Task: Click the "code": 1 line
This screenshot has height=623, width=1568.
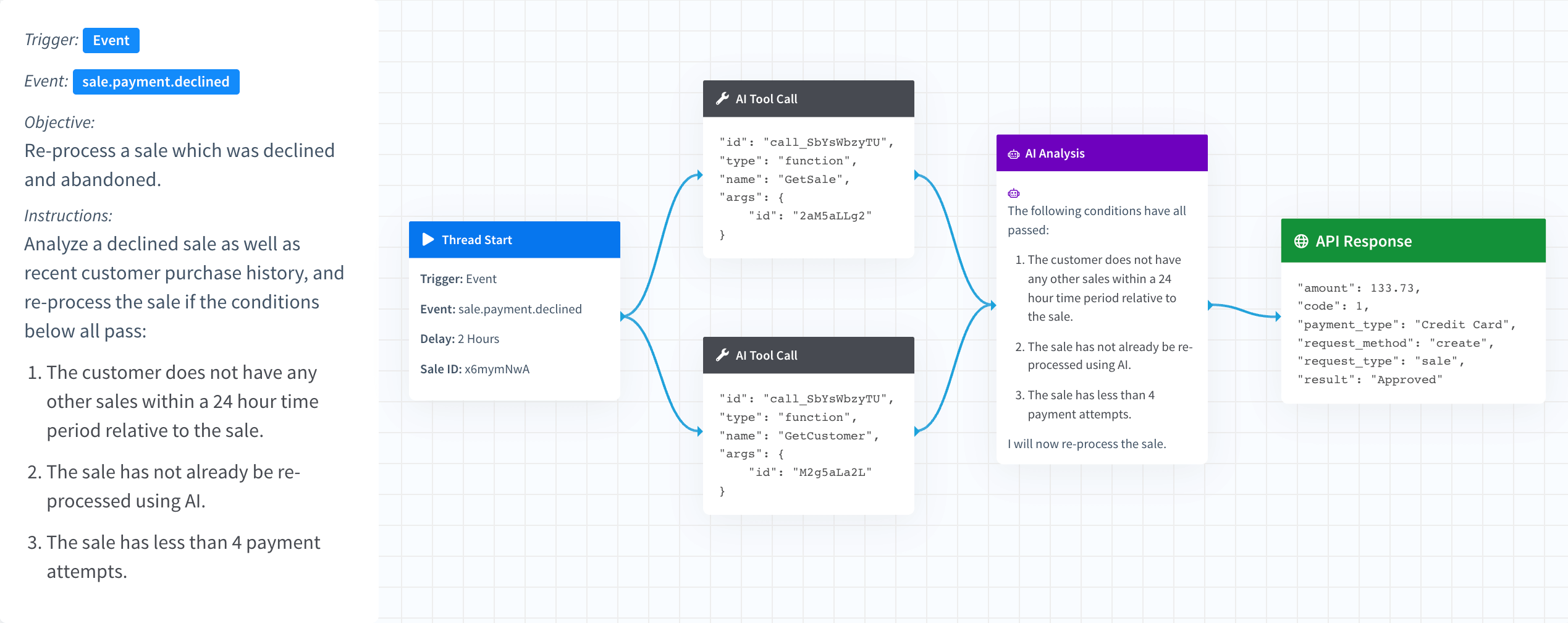Action: (x=1333, y=306)
